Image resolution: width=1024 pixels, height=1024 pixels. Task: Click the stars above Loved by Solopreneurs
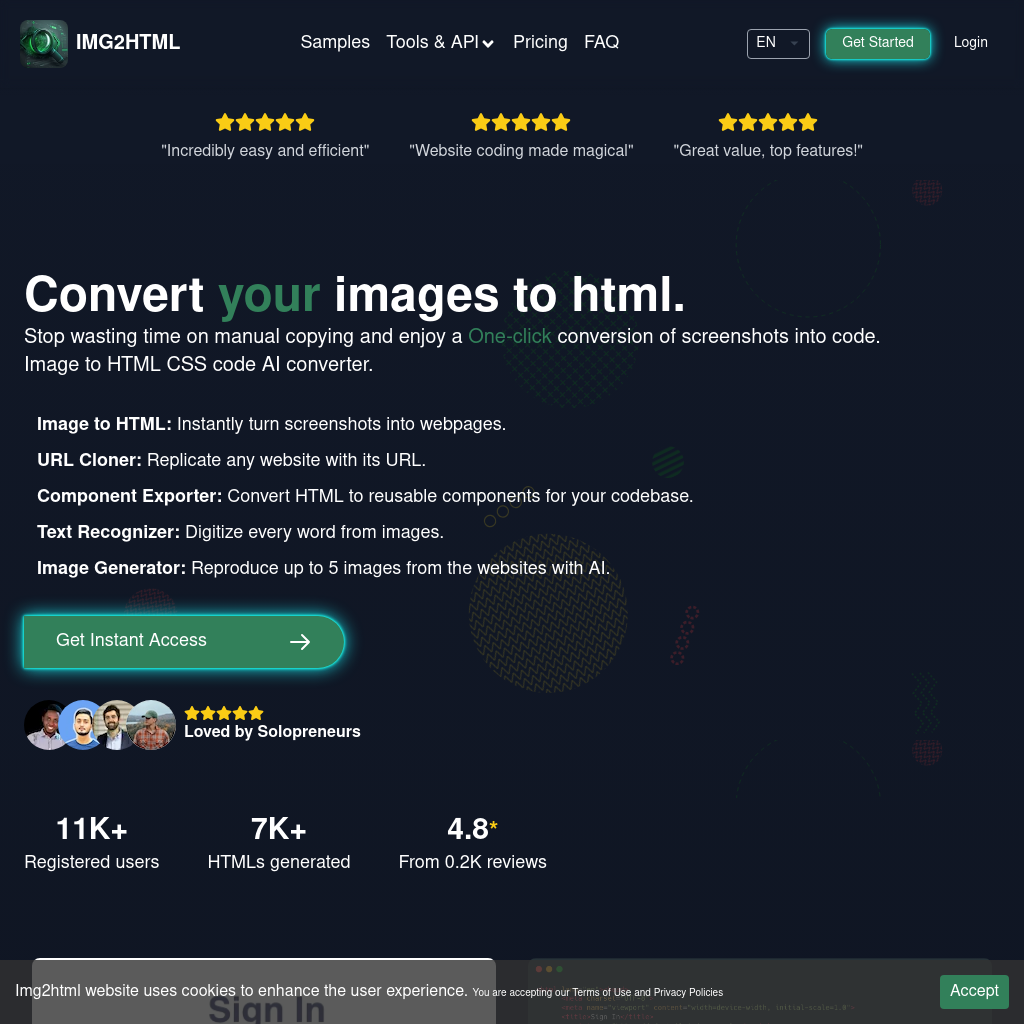tap(224, 713)
